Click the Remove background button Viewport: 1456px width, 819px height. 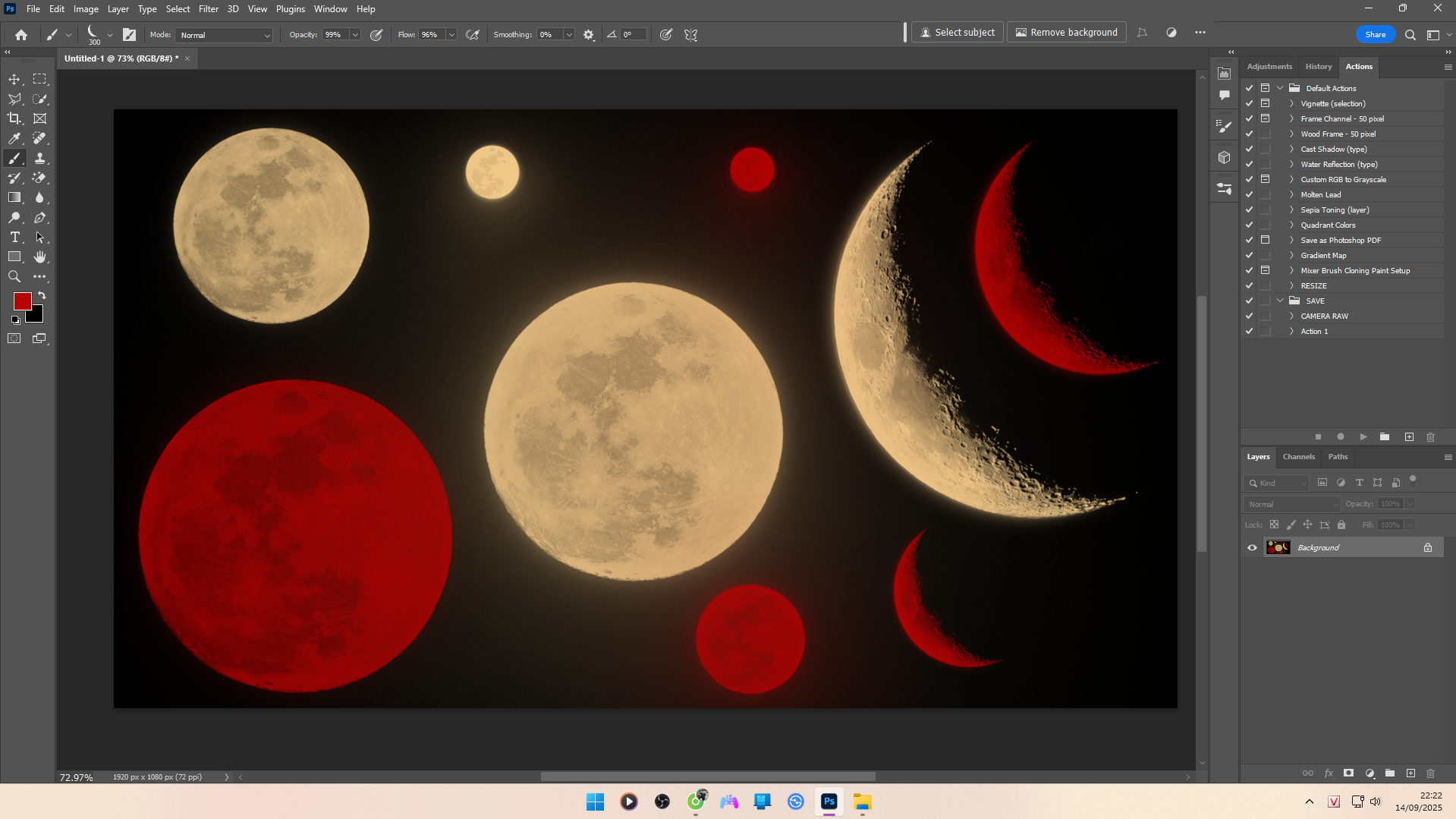pyautogui.click(x=1066, y=33)
